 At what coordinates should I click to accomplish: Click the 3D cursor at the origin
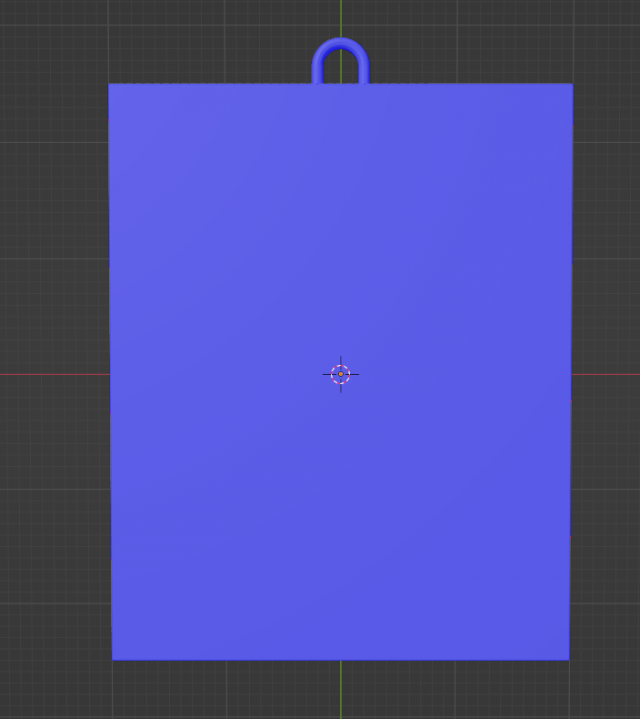[340, 374]
